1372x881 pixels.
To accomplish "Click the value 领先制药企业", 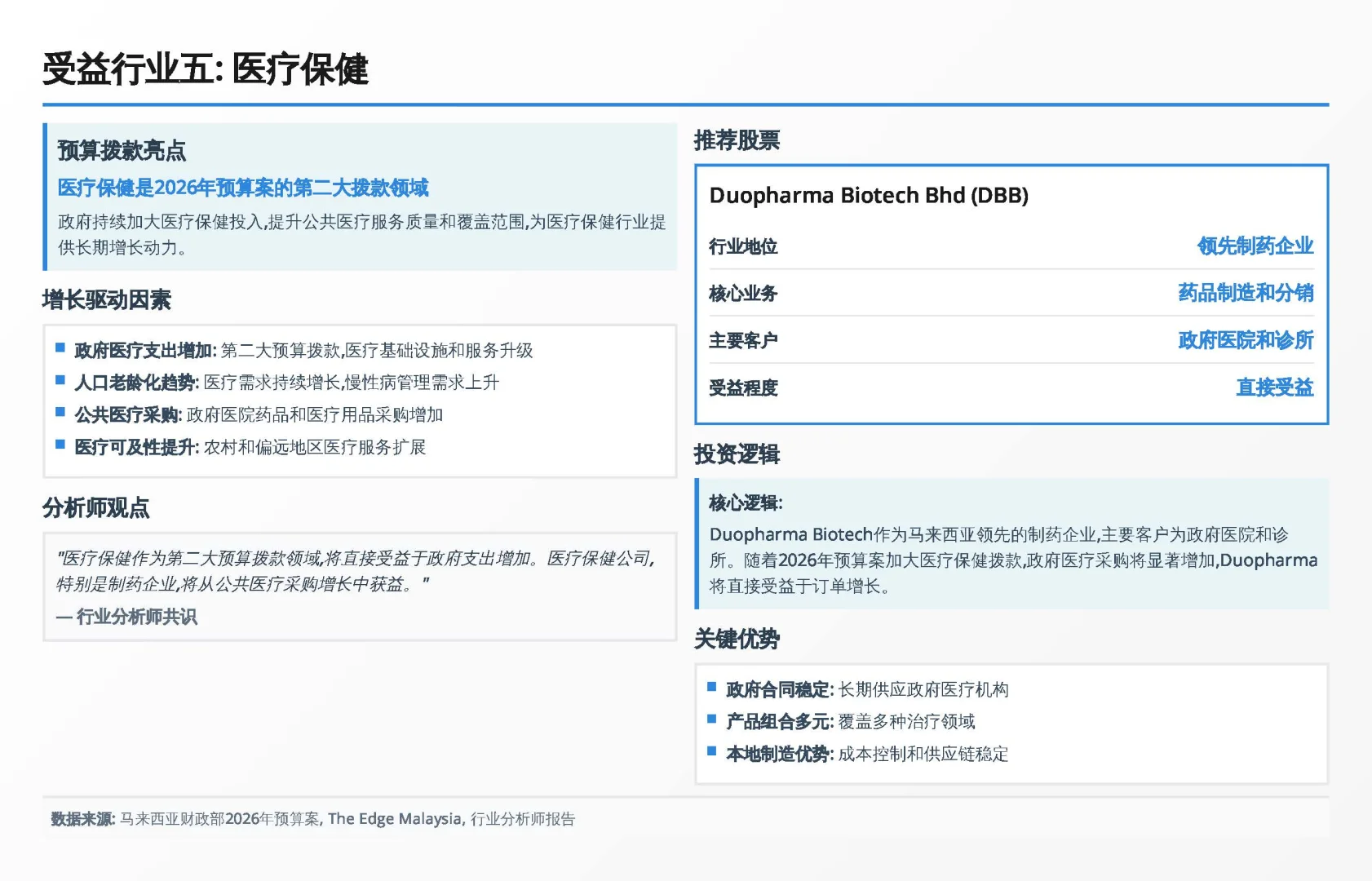I will point(1255,246).
